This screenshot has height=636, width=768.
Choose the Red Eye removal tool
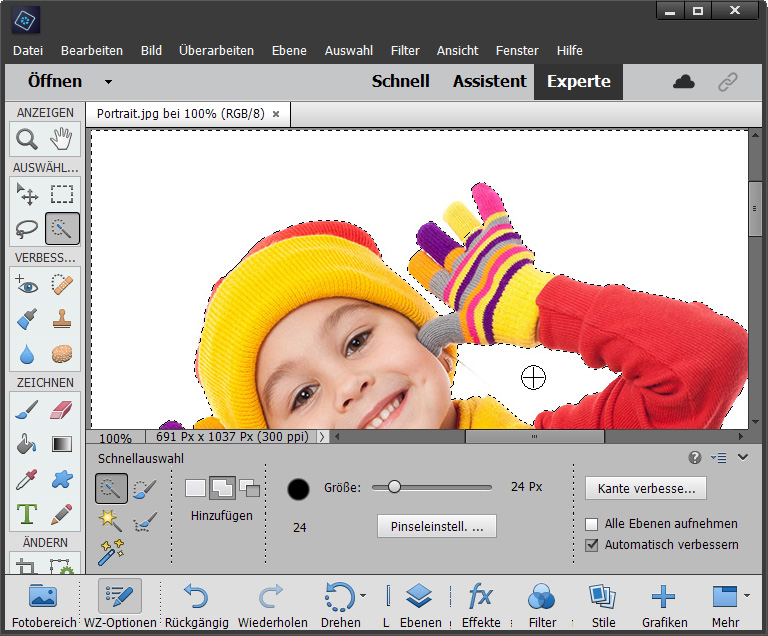(x=27, y=286)
